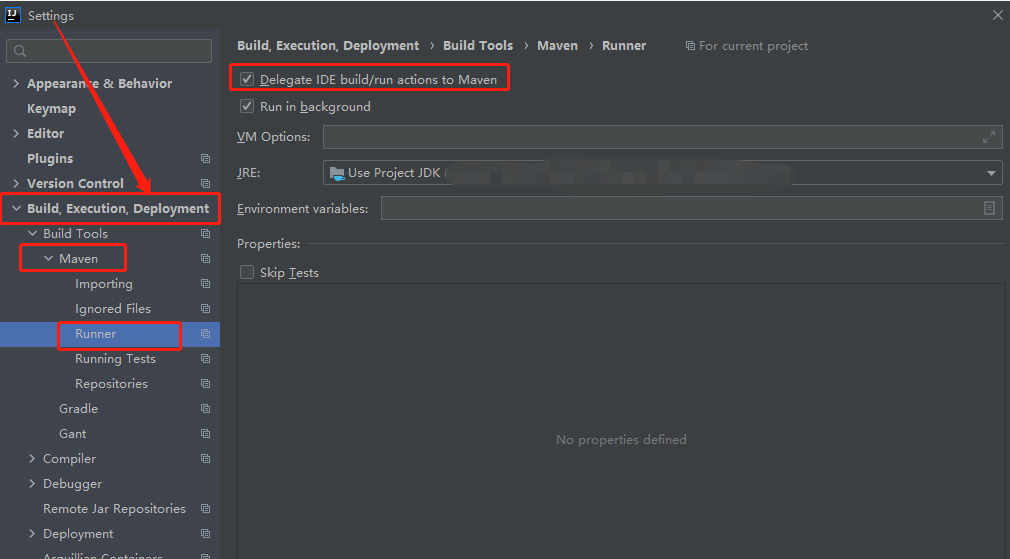
Task: Select Keymap in the settings tree
Action: 52,109
